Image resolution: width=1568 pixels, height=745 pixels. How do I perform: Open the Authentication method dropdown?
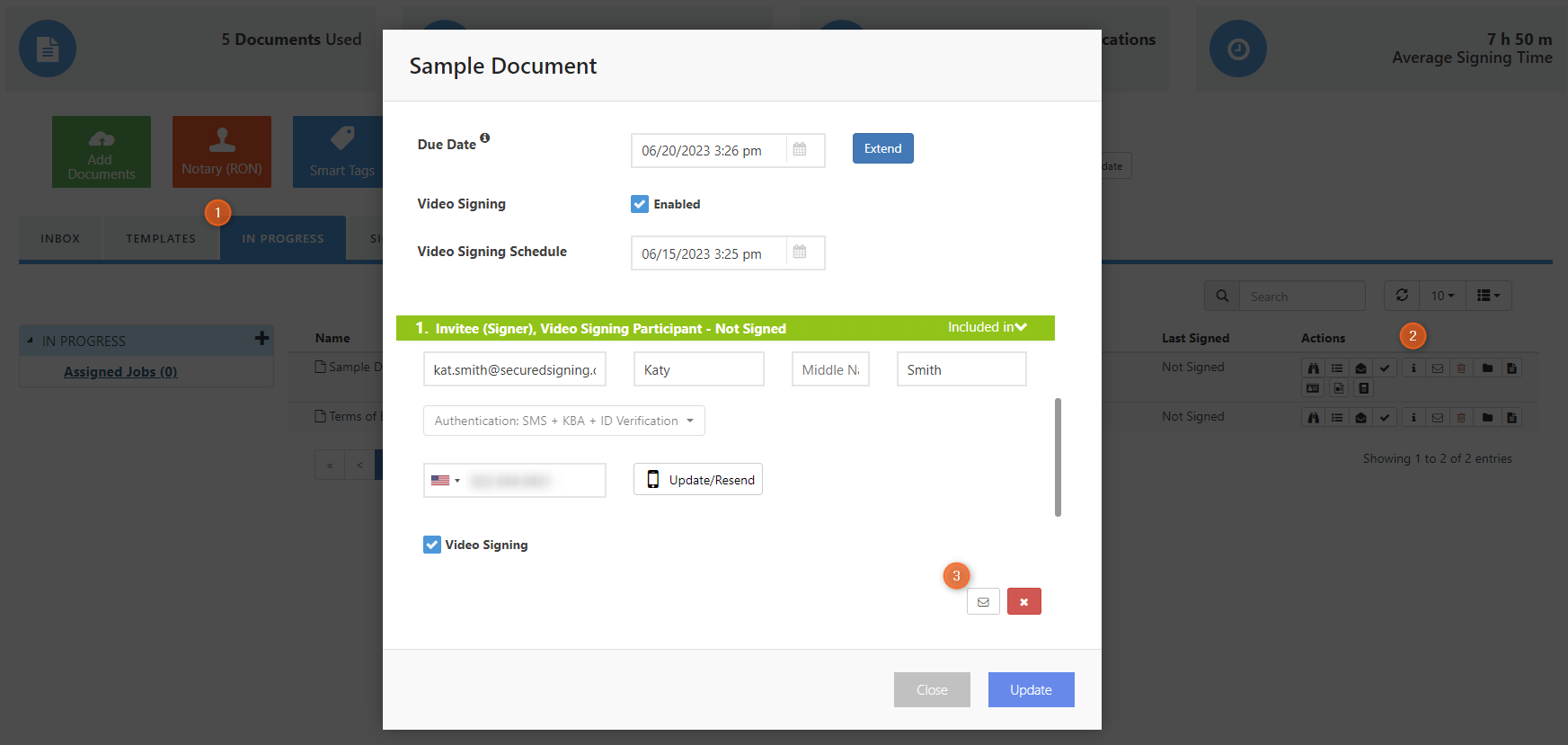coord(564,421)
